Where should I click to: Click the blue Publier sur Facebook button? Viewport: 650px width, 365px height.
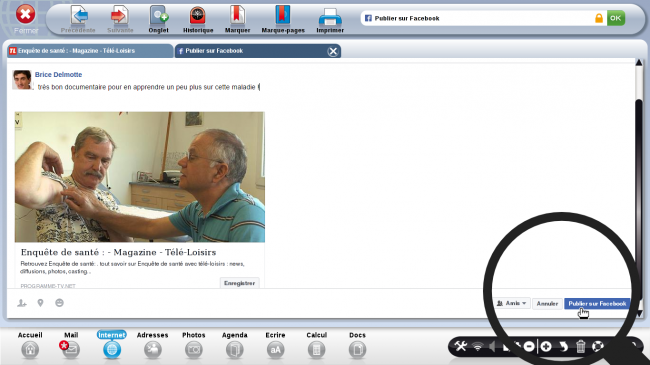(597, 304)
